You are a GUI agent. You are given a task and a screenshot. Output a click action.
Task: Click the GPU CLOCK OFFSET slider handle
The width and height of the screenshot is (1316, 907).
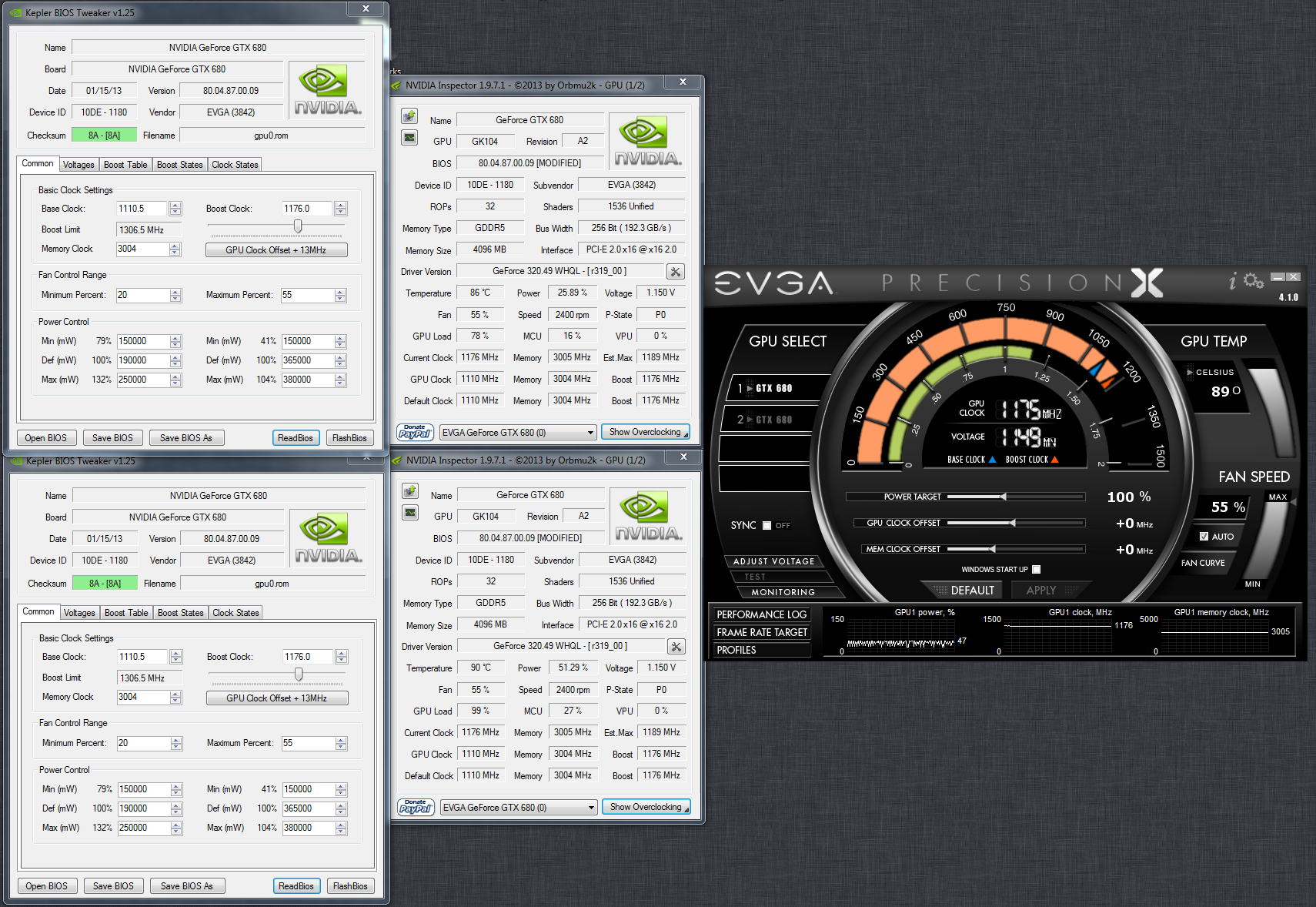pos(1012,523)
